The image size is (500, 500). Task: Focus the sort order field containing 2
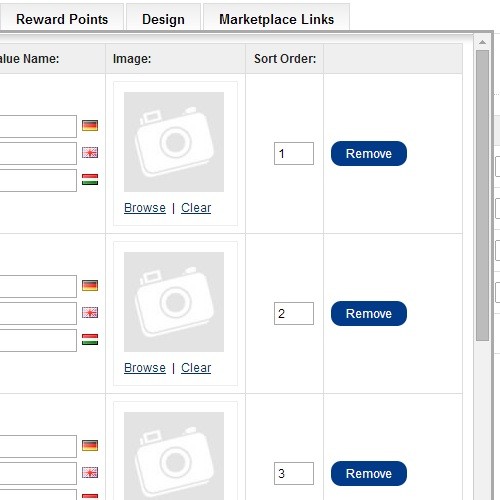tap(294, 313)
